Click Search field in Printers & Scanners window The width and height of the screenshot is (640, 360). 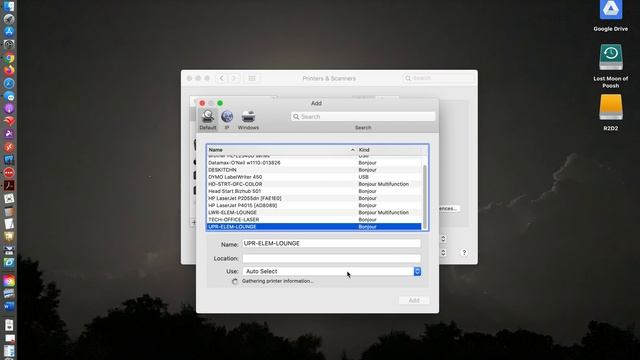438,78
